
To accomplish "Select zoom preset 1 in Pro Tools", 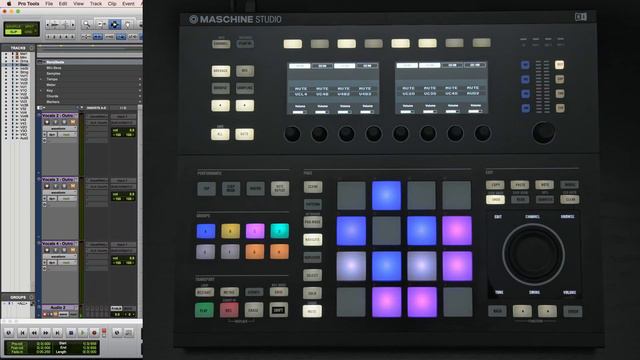I will [x=49, y=37].
